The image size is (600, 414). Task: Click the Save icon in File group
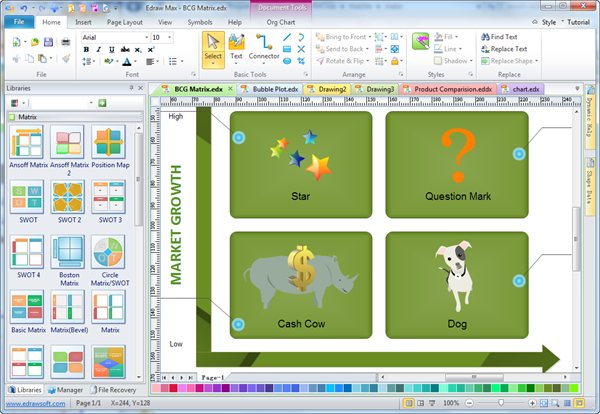[x=49, y=42]
